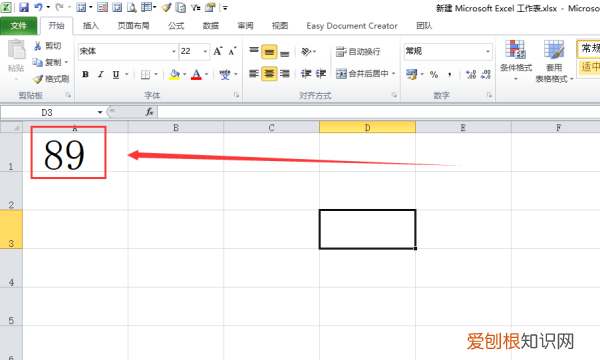Screen dimensions: 600x360
Task: Open 套用表格格式 table styles
Action: (554, 61)
